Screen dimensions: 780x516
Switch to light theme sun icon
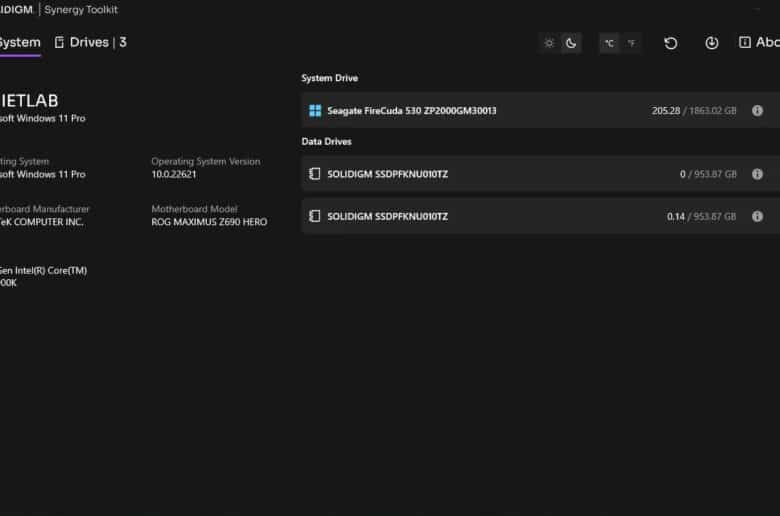(549, 43)
